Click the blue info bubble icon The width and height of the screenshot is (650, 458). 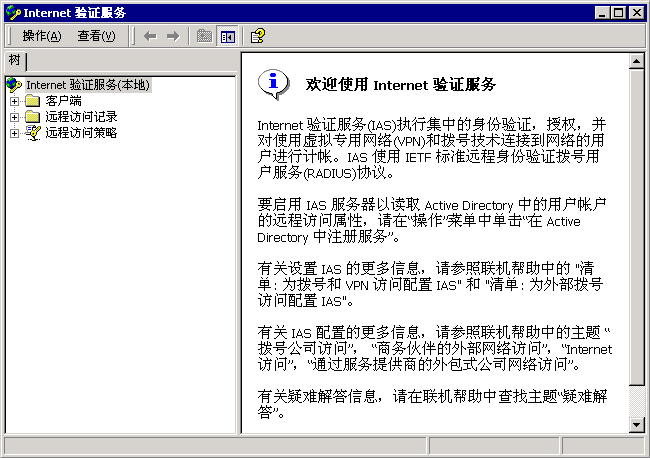[273, 84]
